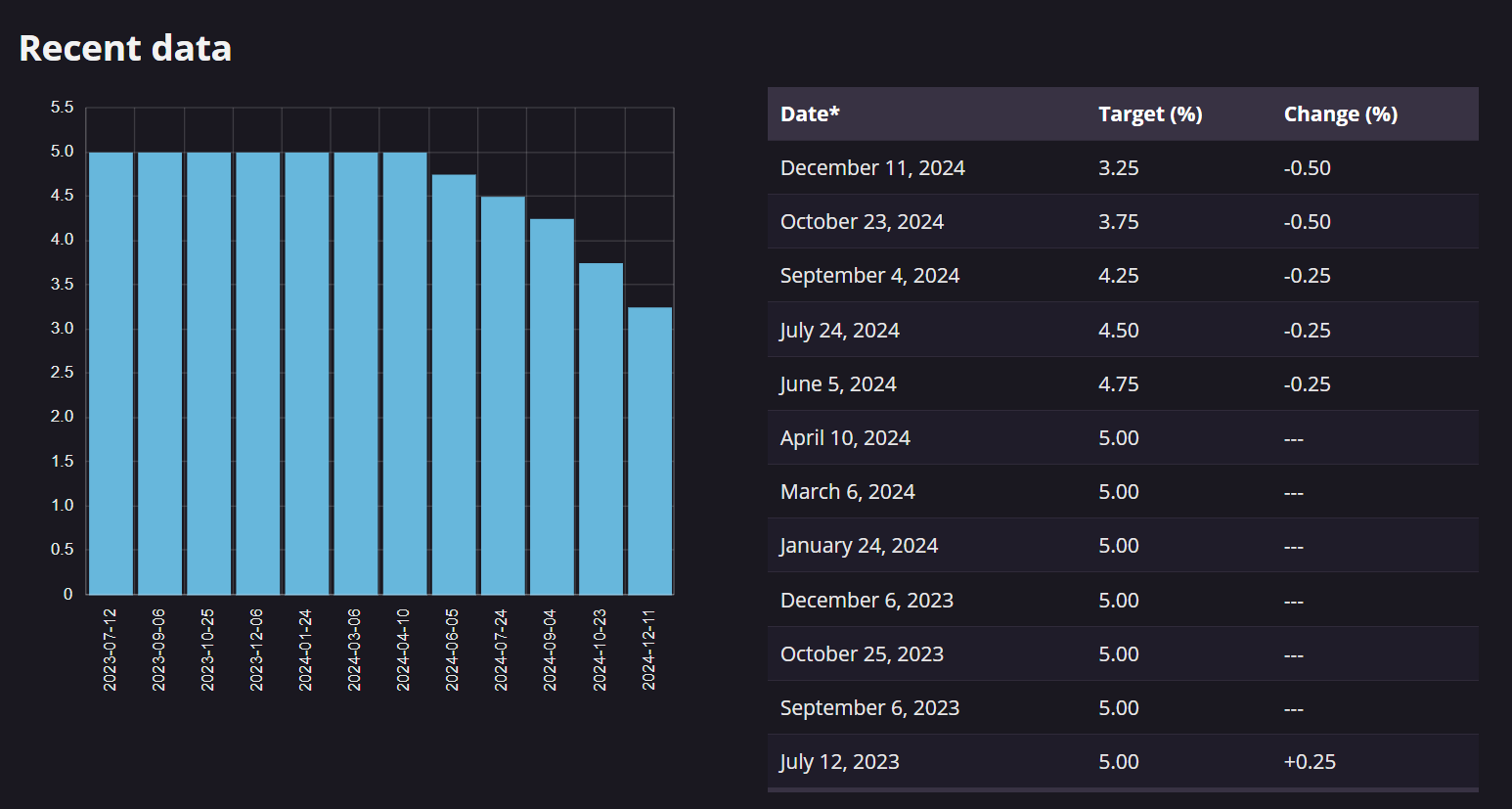This screenshot has width=1512, height=809.
Task: Click the 3.75 target value
Action: (x=1119, y=222)
